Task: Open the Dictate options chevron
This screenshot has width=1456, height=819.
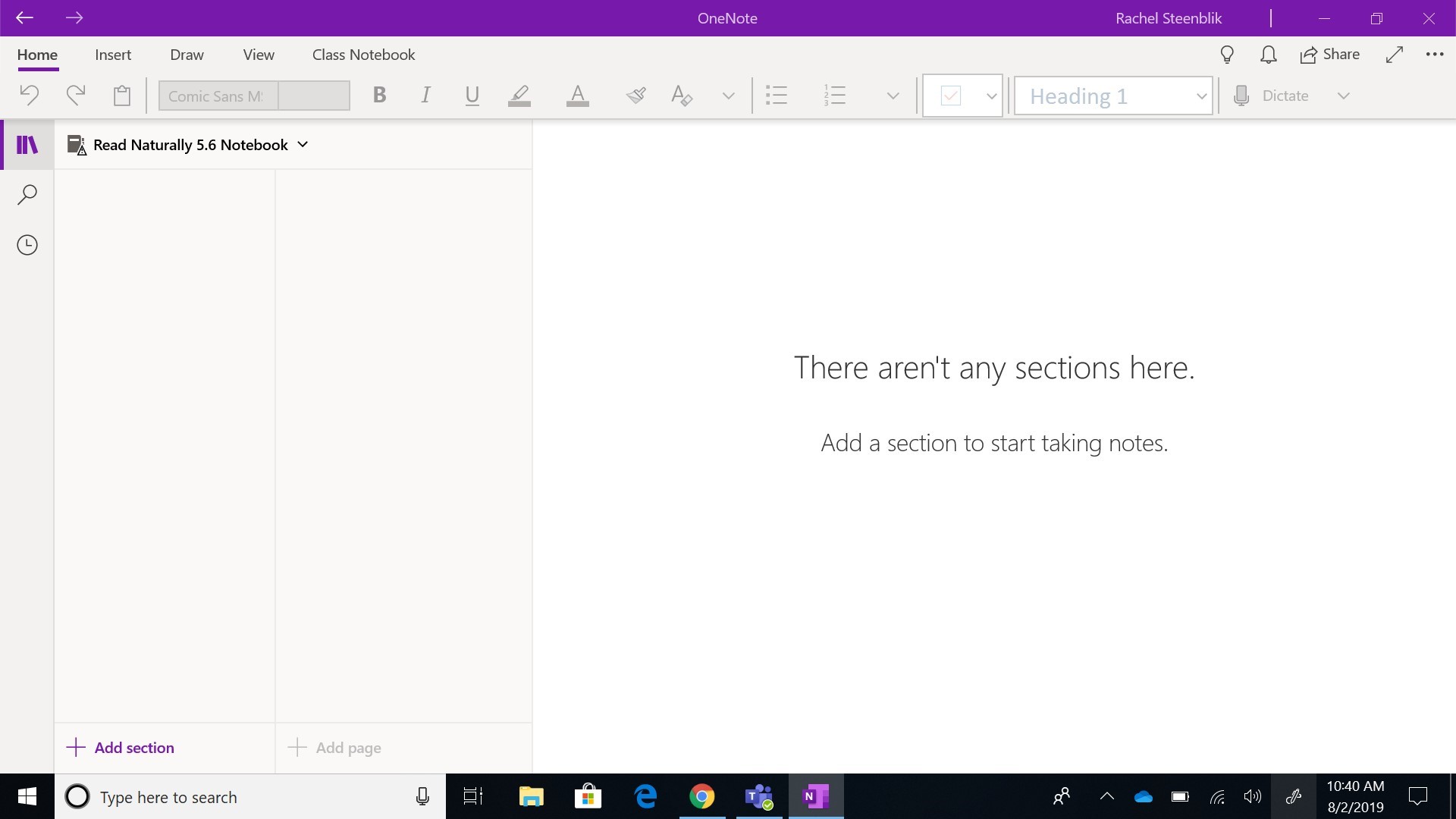Action: pos(1343,96)
